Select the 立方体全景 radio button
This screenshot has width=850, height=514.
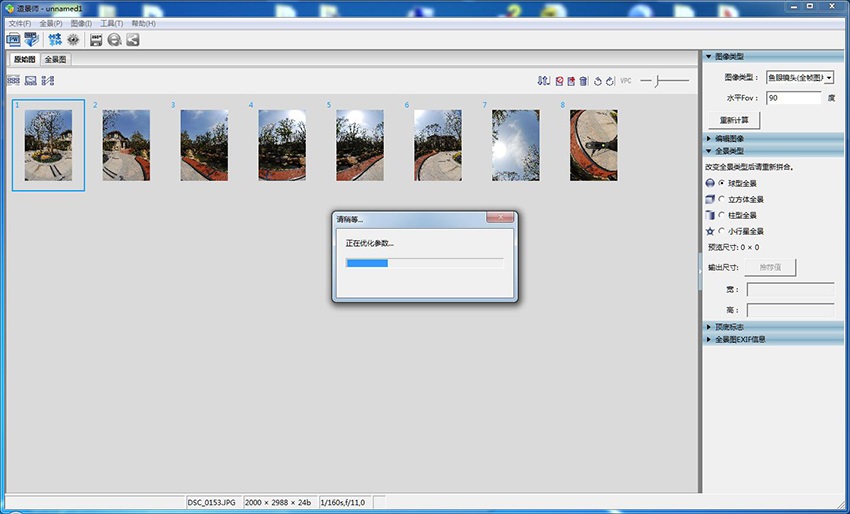tap(722, 199)
